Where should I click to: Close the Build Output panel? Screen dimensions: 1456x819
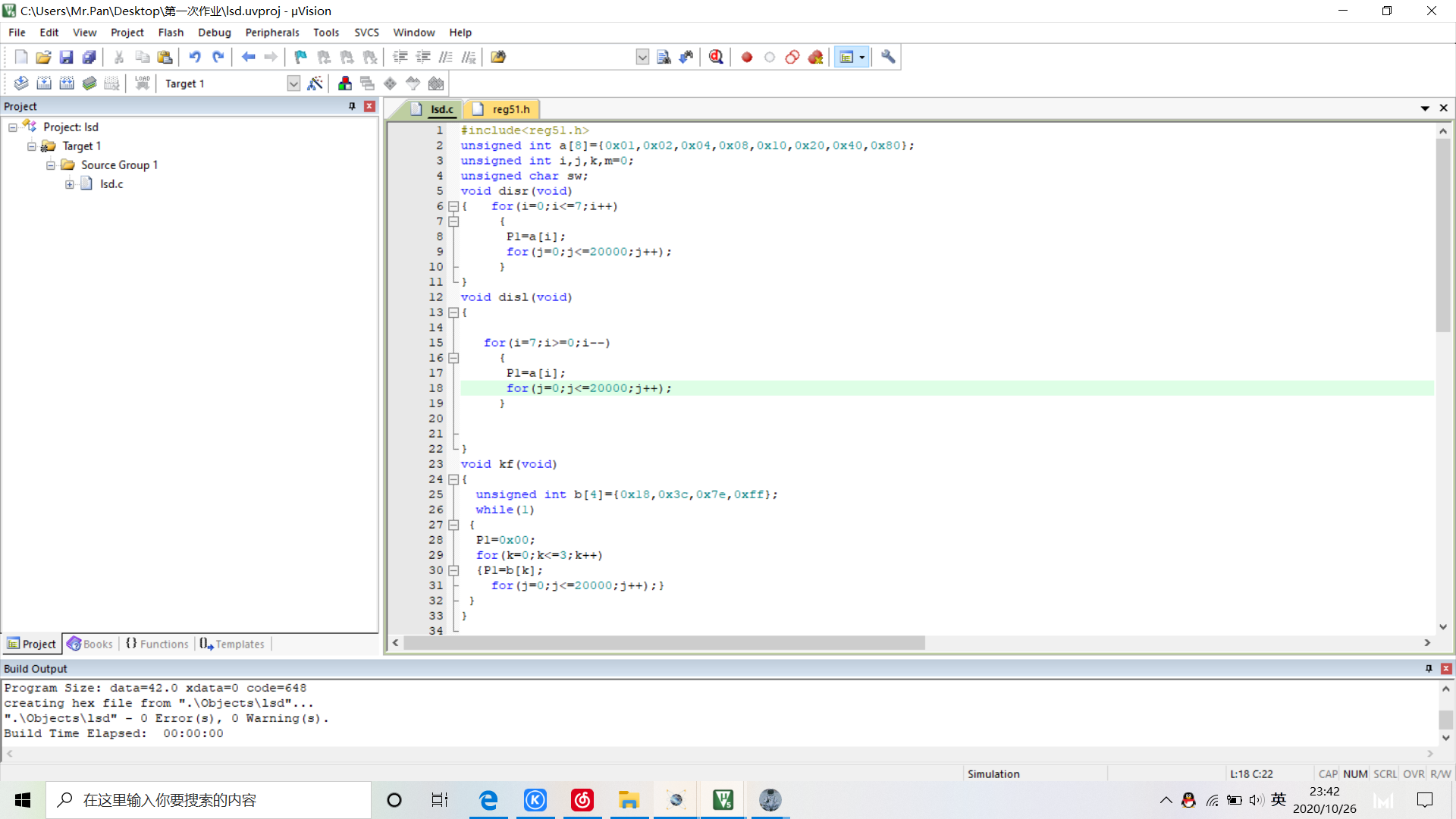tap(1446, 668)
